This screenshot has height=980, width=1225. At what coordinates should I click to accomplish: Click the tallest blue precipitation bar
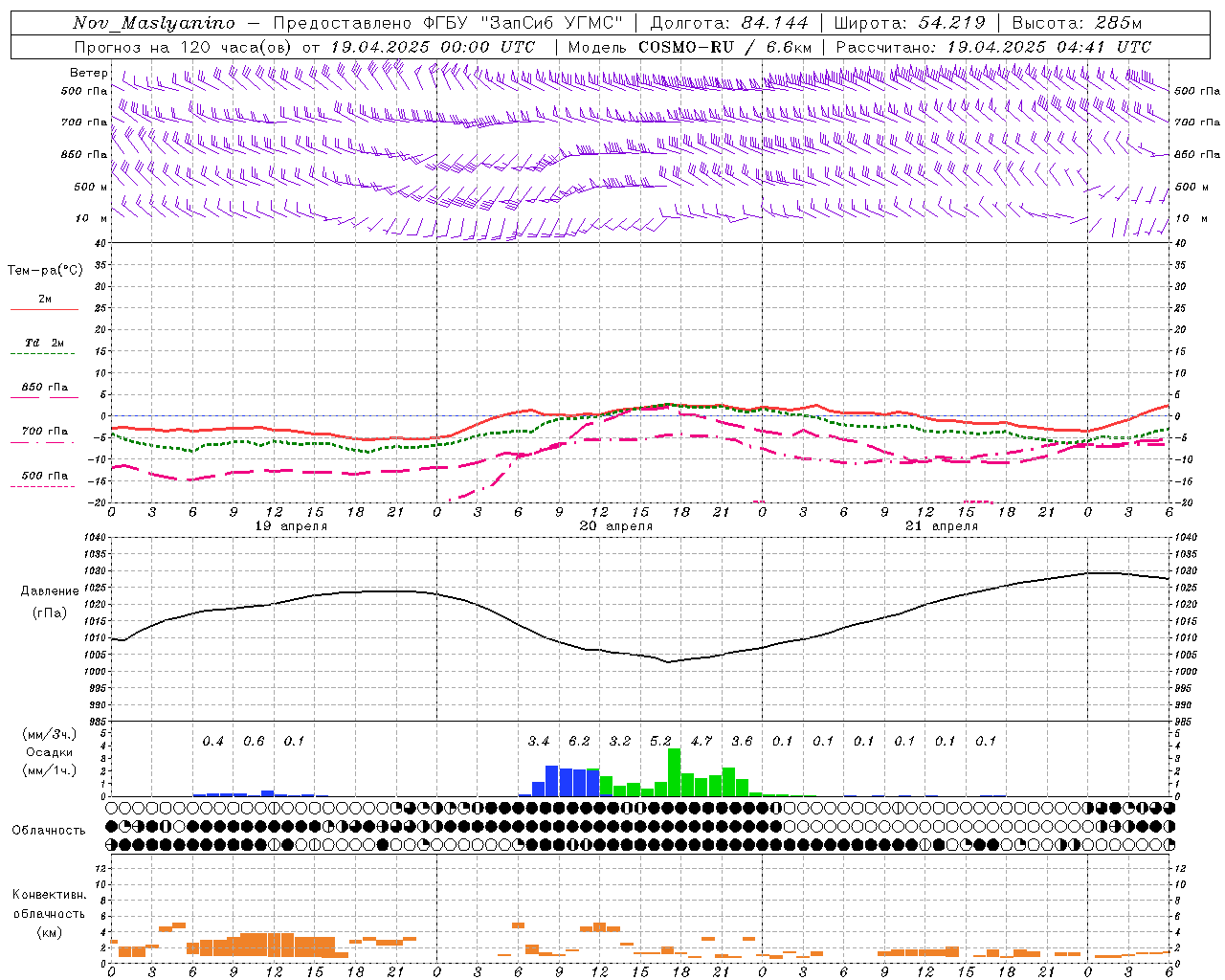(552, 781)
